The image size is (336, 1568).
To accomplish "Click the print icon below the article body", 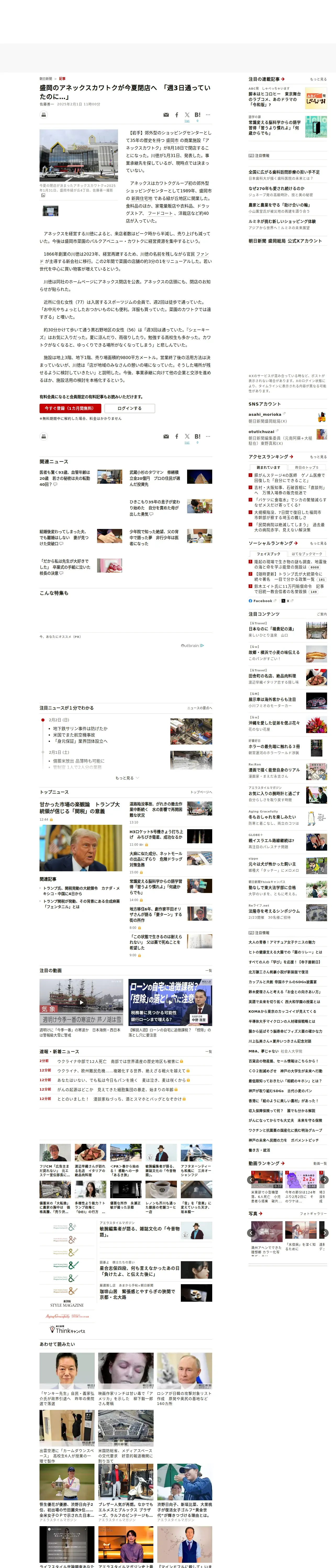I will (44, 436).
